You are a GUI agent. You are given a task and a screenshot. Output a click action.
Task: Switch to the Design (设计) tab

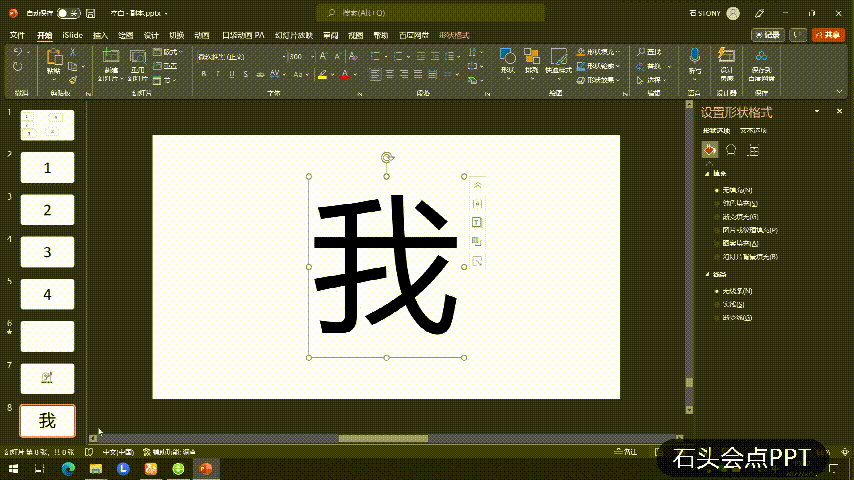coord(151,35)
